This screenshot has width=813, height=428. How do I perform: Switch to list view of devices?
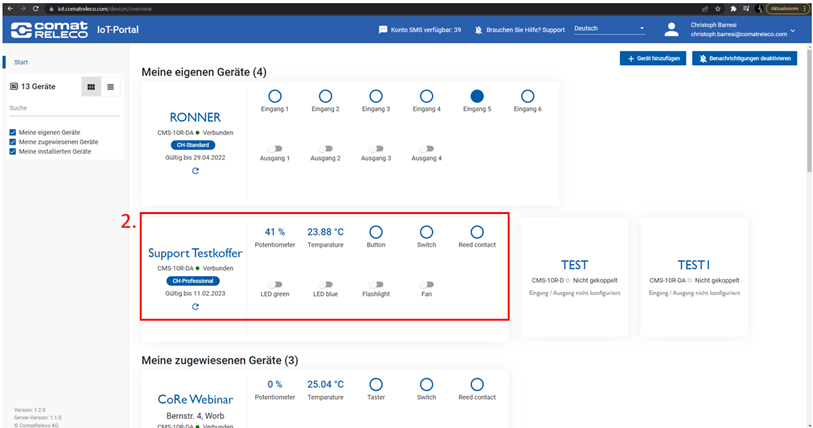click(x=110, y=87)
